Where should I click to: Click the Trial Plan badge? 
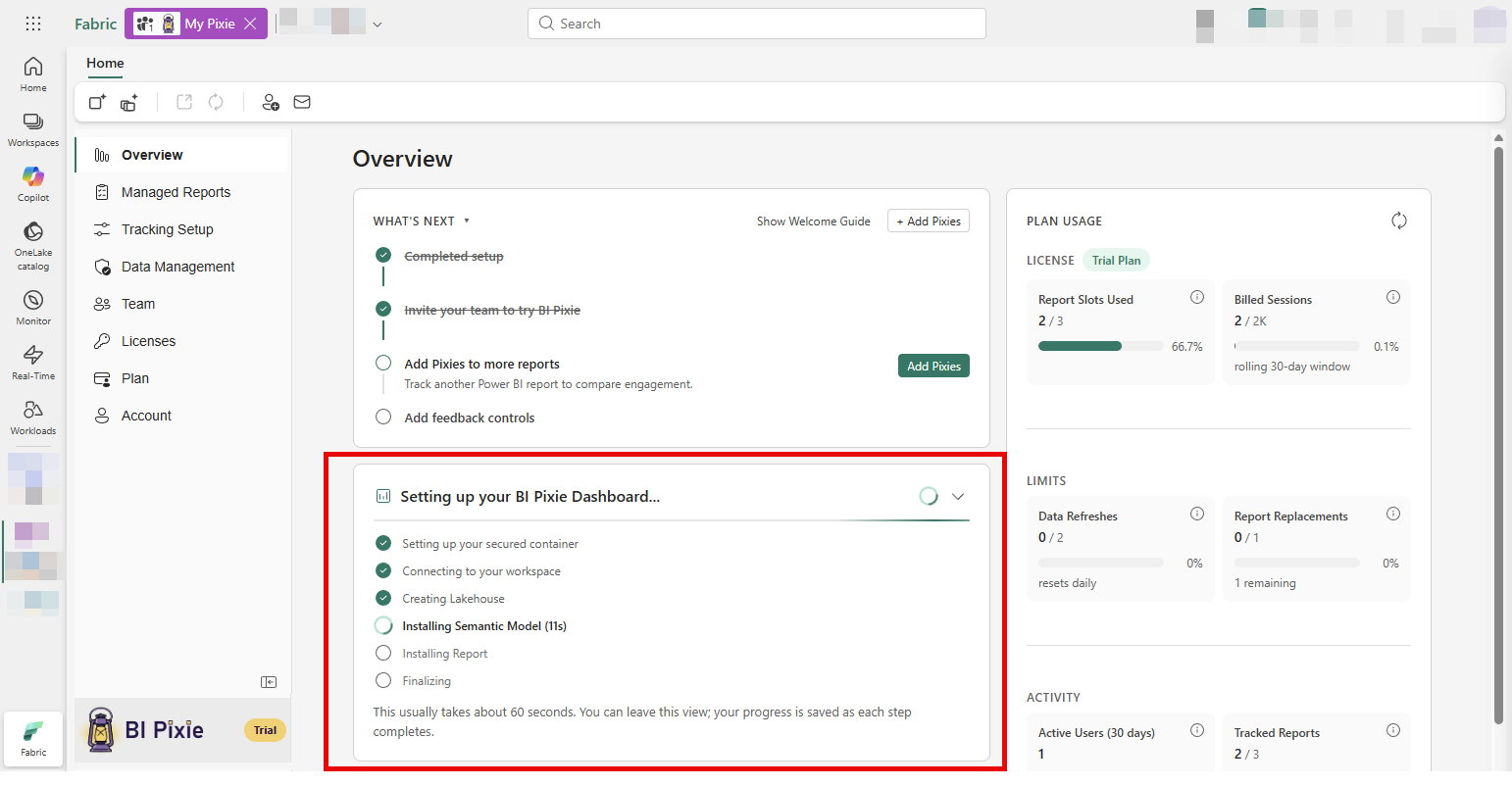(x=1116, y=261)
